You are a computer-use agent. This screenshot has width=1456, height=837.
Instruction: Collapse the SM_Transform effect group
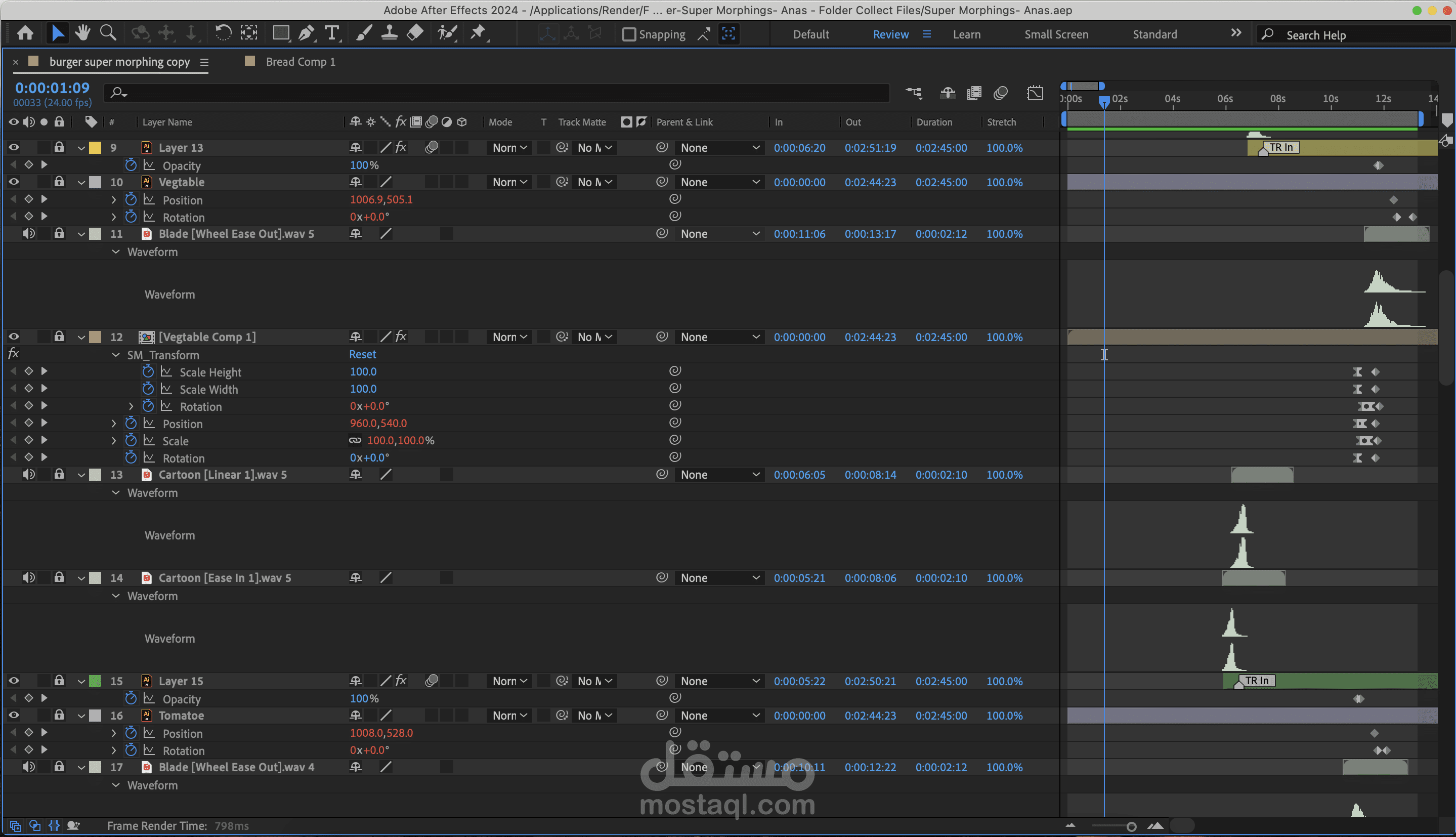click(116, 355)
